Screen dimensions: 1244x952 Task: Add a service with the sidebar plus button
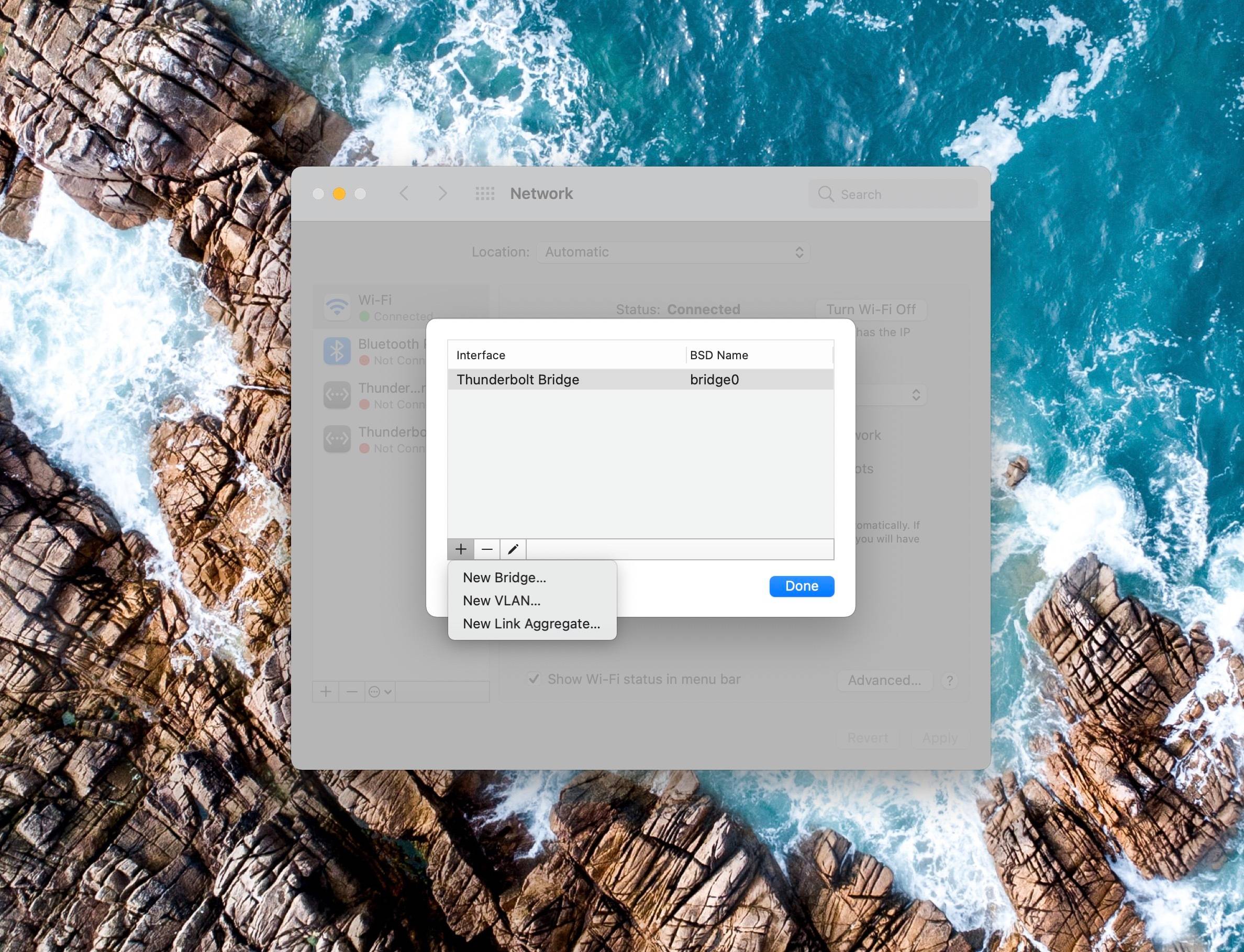click(326, 692)
